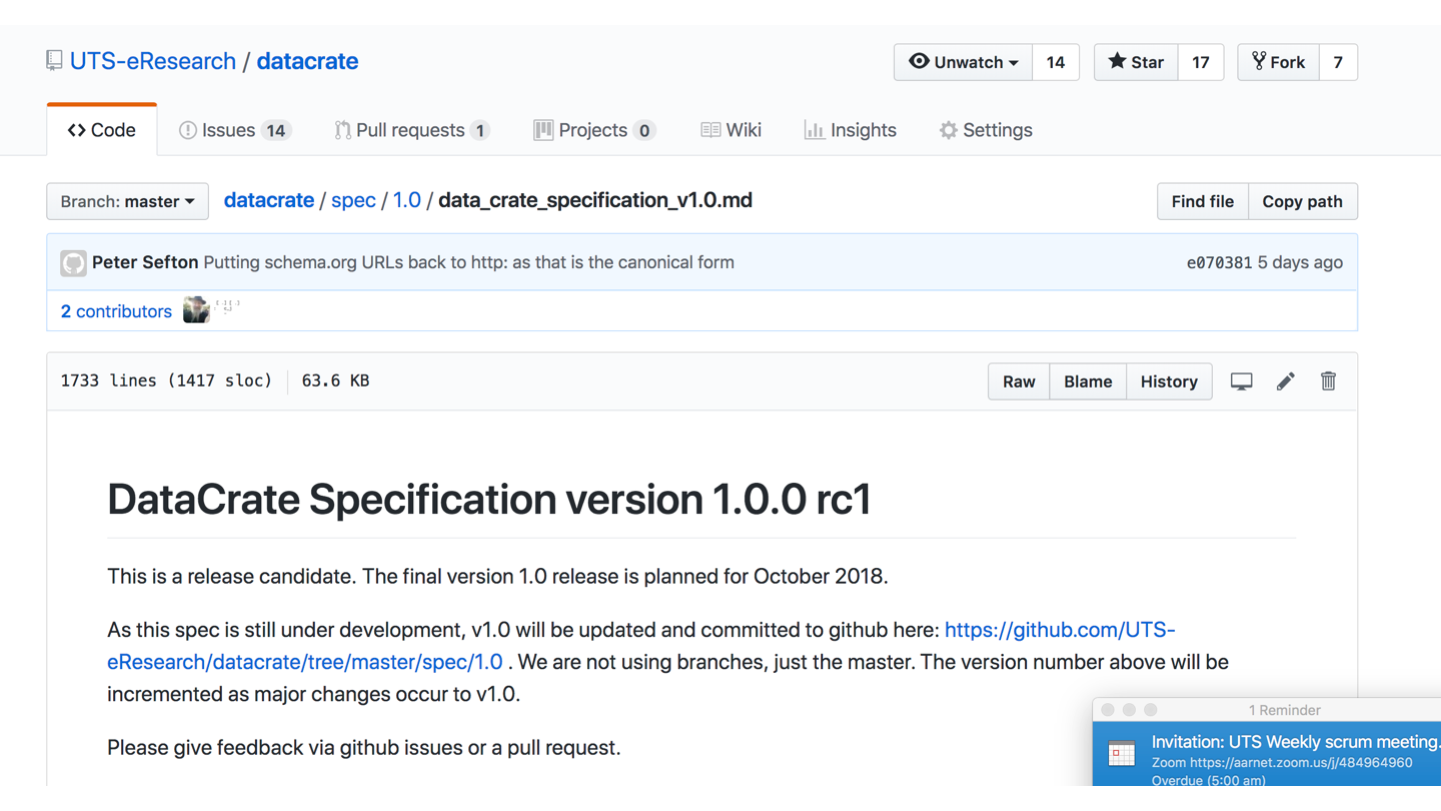Fork the datacrate repository

pyautogui.click(x=1278, y=62)
